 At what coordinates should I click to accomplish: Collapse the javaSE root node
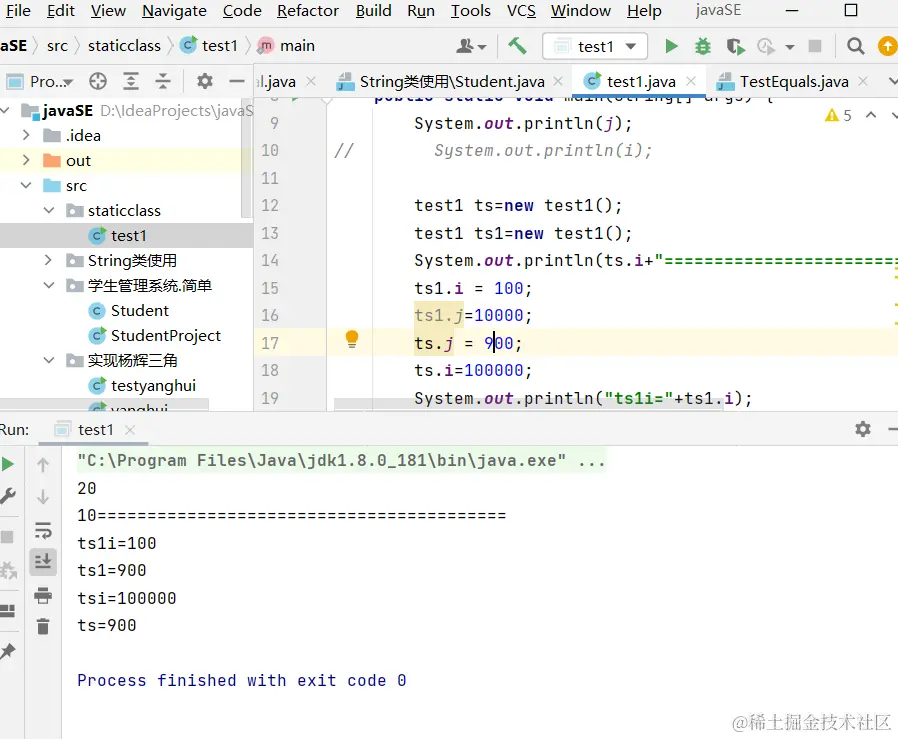[x=5, y=110]
